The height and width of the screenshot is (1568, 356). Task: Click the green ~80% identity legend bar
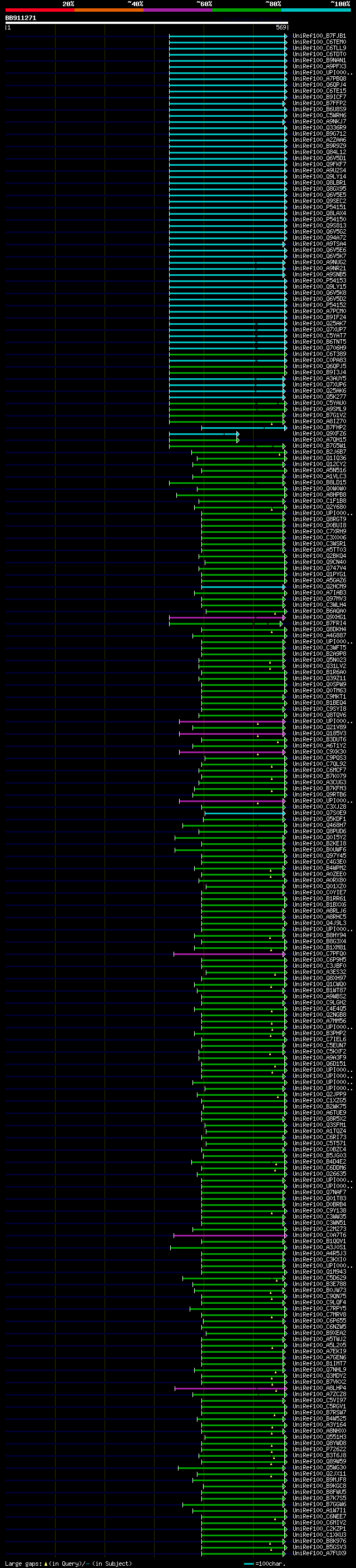click(247, 10)
